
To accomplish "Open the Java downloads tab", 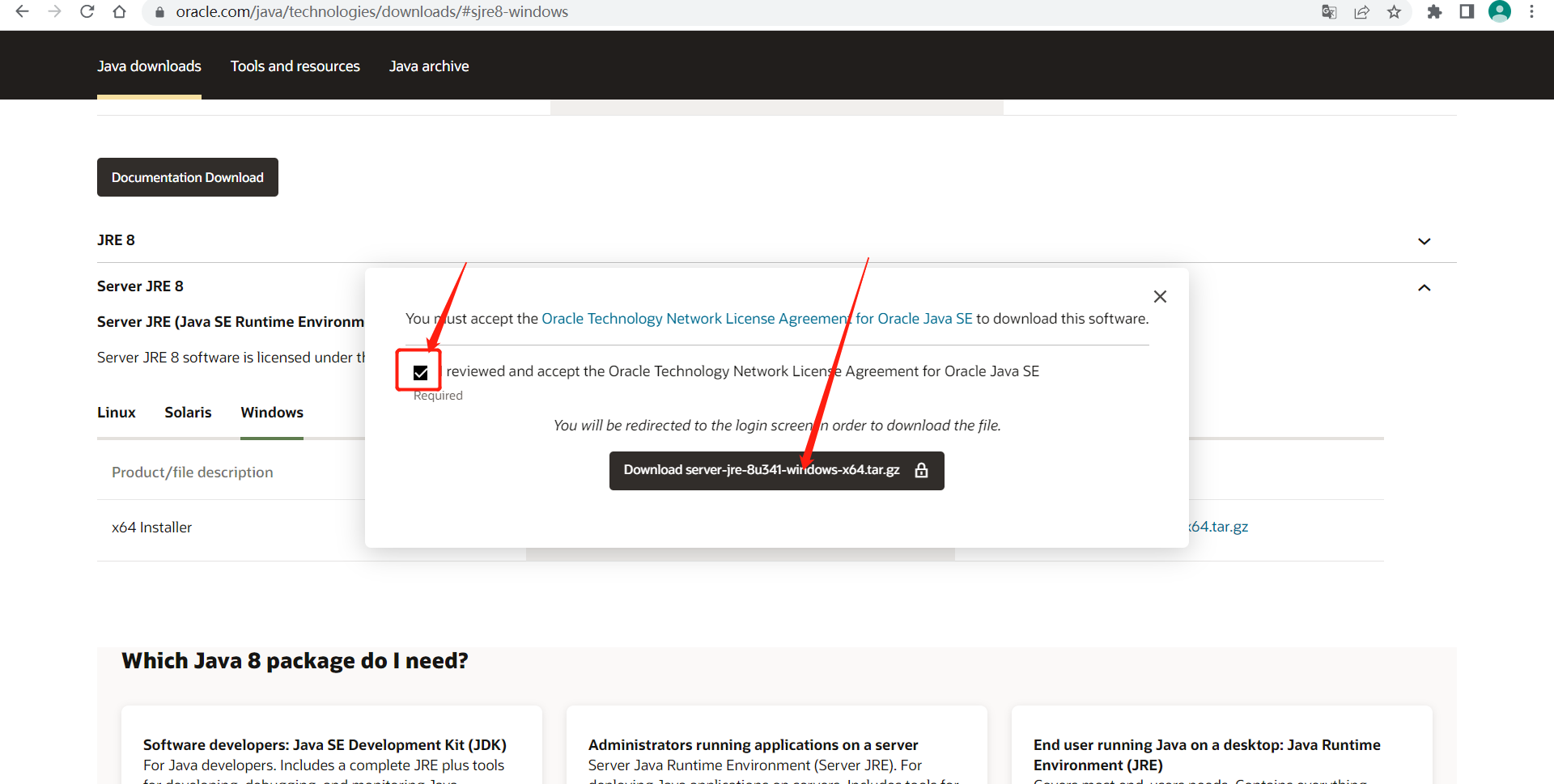I will tap(149, 66).
